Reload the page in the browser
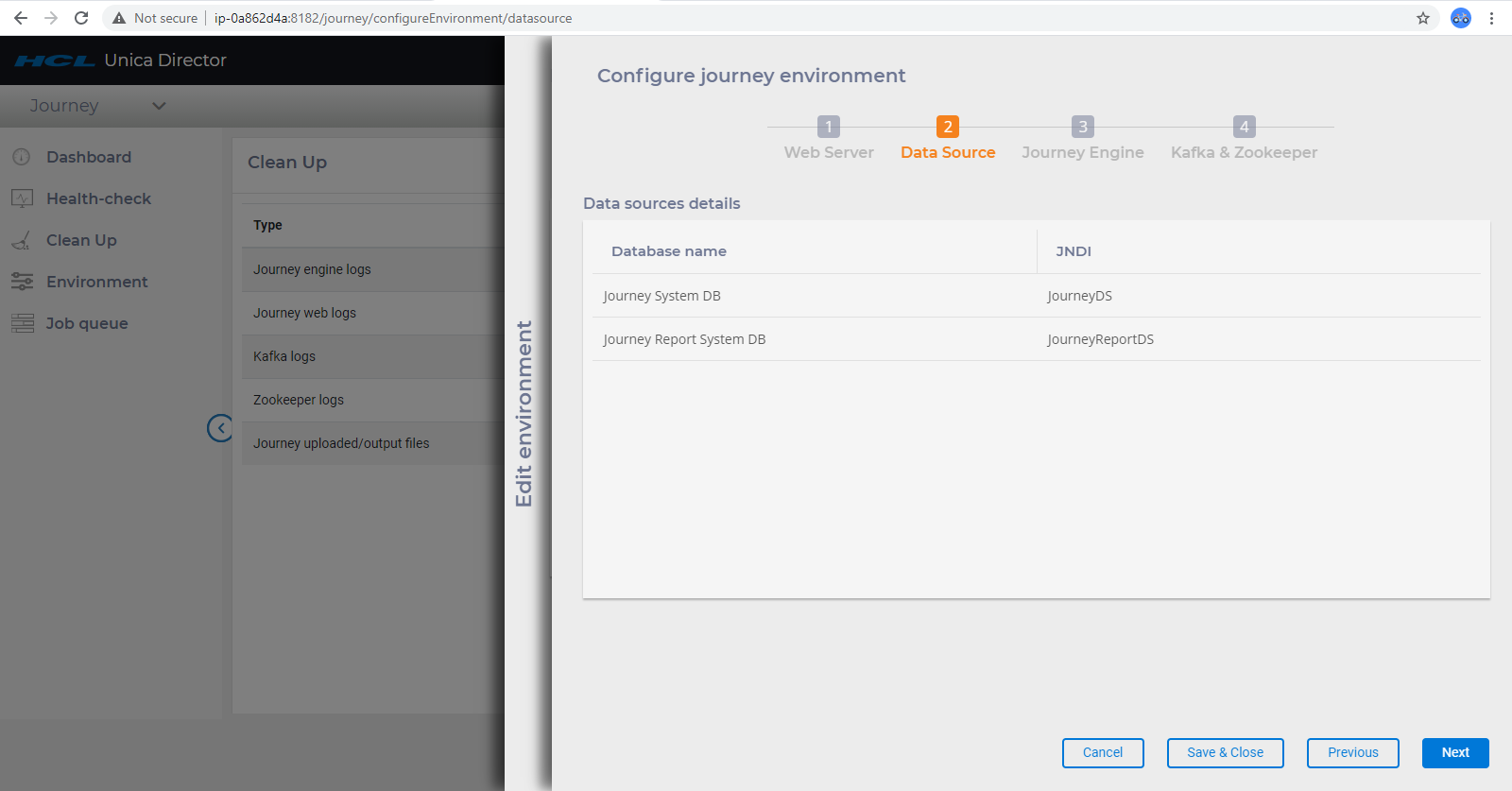The width and height of the screenshot is (1512, 791). point(81,18)
